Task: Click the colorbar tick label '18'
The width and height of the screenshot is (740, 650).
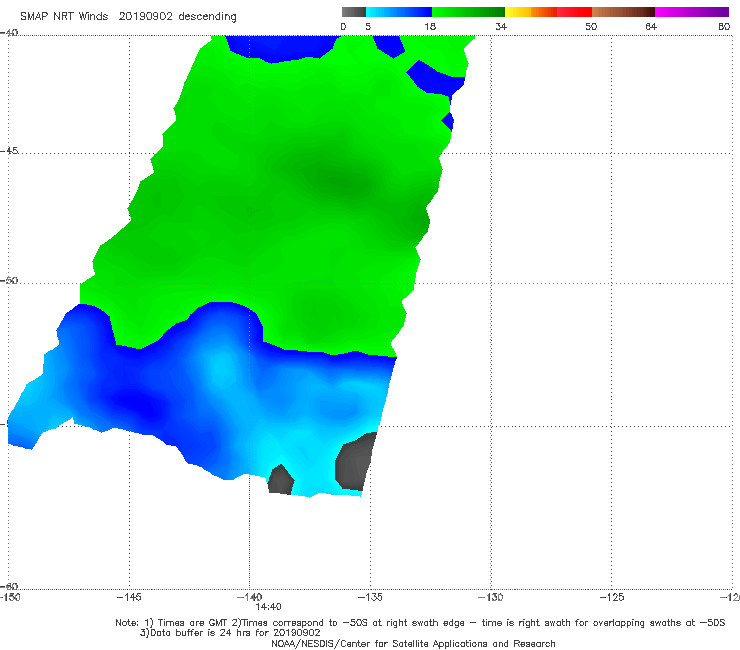Action: (430, 26)
